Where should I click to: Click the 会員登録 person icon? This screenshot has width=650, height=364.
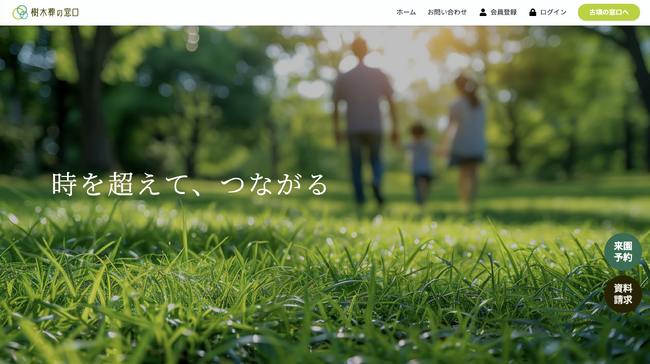pyautogui.click(x=483, y=12)
